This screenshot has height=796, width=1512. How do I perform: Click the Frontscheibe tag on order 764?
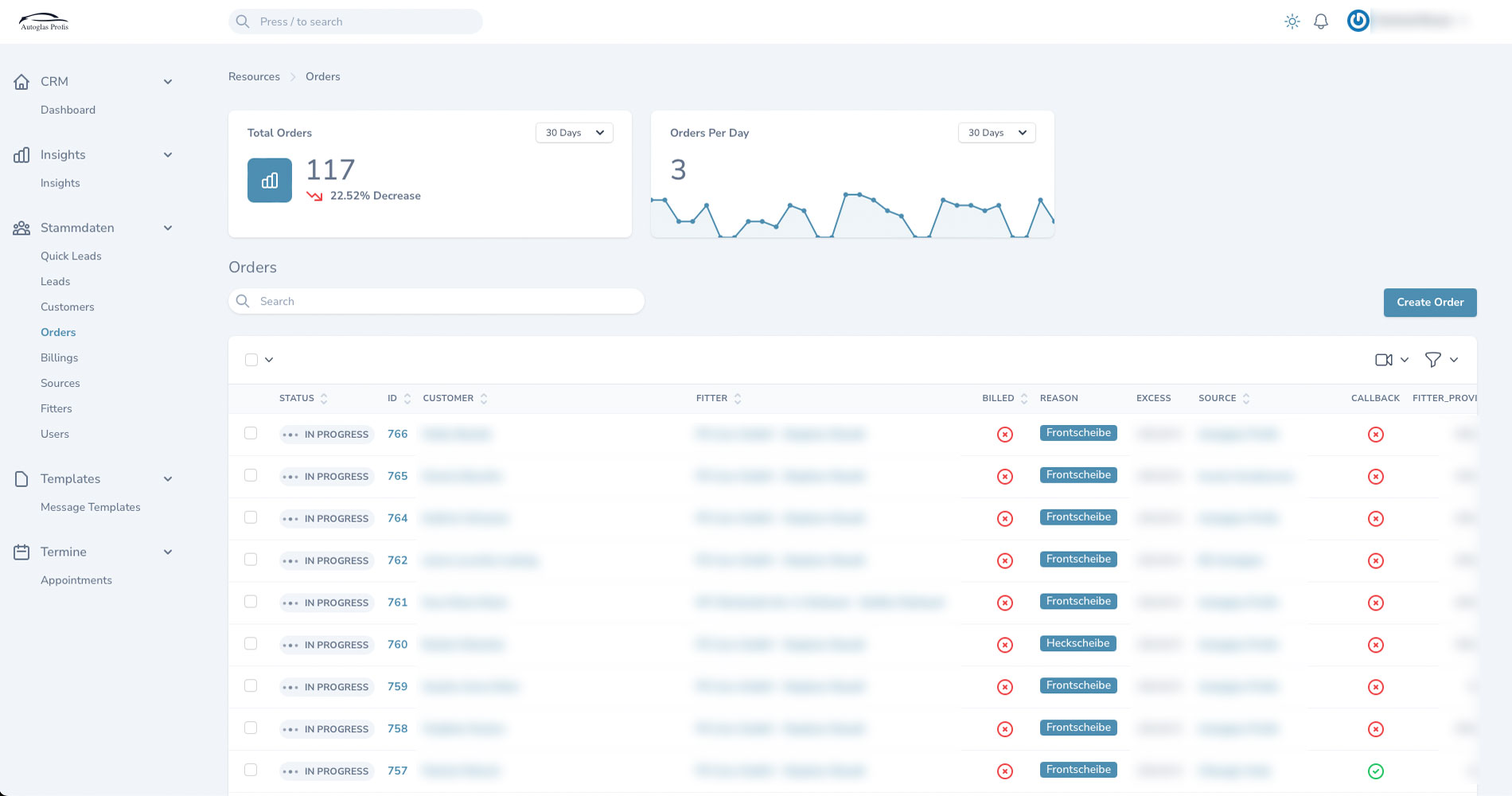point(1078,517)
